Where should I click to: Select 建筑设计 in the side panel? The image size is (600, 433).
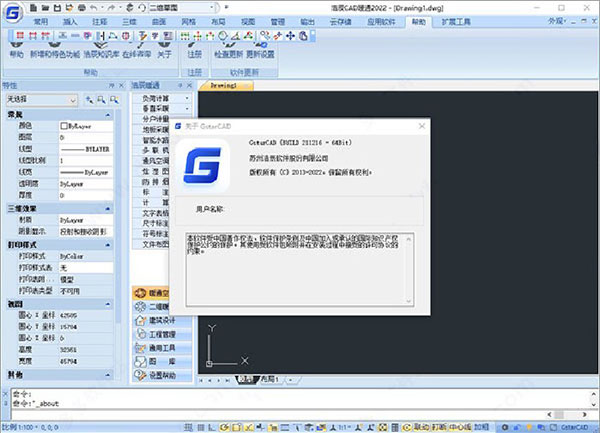[x=154, y=320]
